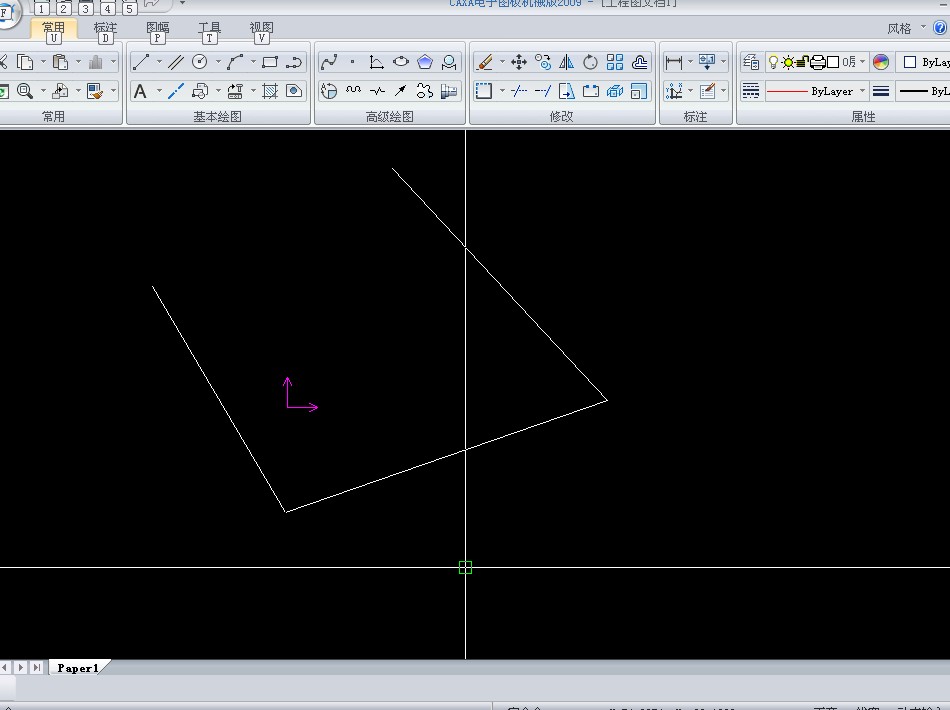
Task: Click the ByLayer color swatch box
Action: coord(909,62)
